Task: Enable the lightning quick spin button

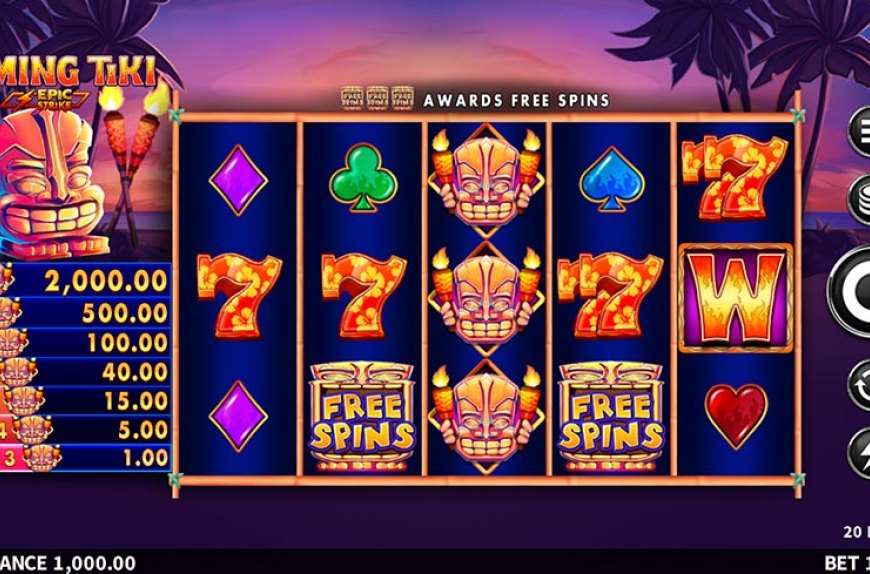Action: (860, 453)
